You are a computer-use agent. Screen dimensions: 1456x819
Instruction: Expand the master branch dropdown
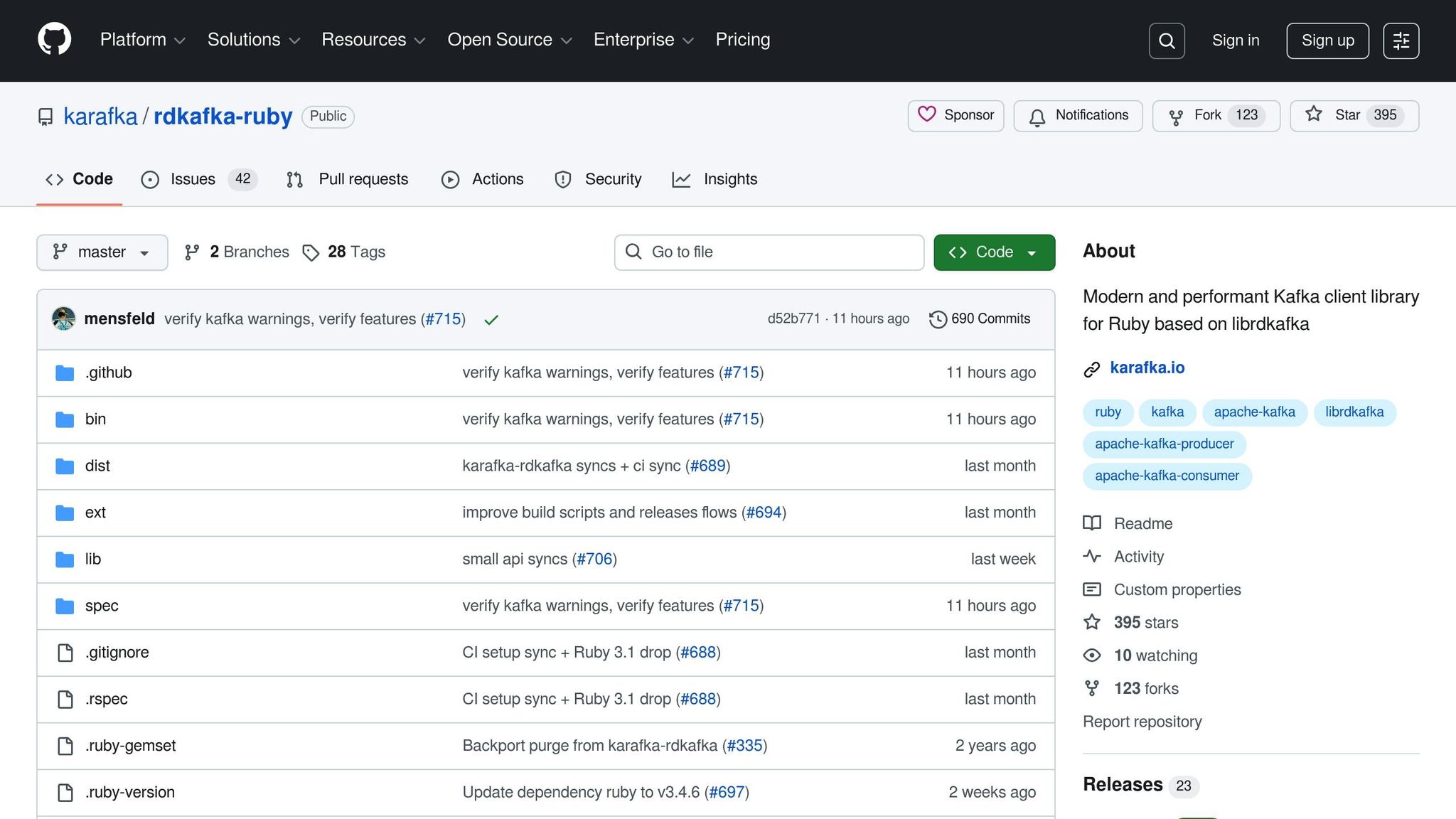(x=102, y=252)
